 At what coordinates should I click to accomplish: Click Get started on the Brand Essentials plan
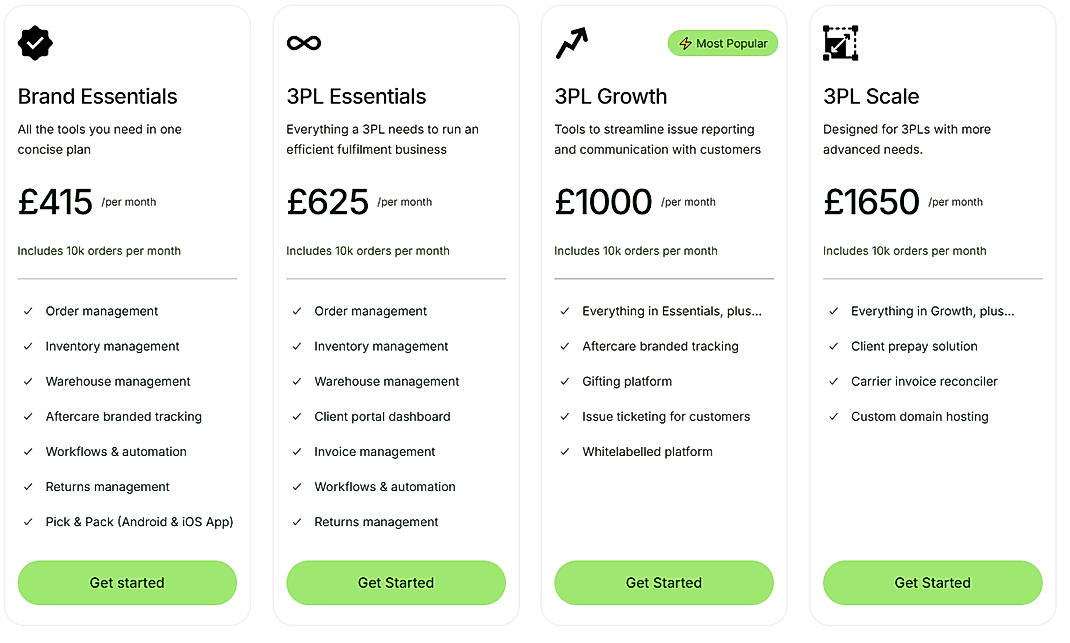pyautogui.click(x=127, y=582)
